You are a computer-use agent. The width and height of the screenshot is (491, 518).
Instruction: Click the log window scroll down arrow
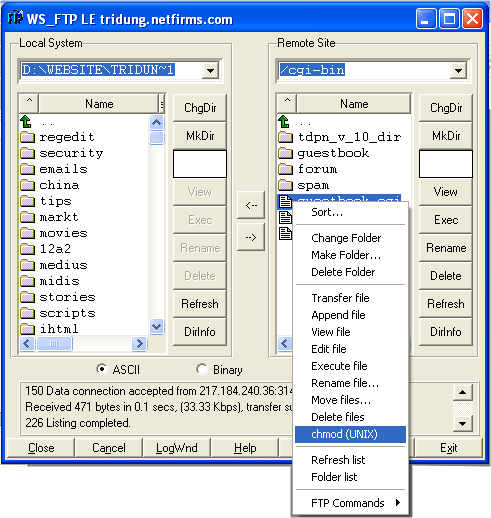click(x=463, y=424)
